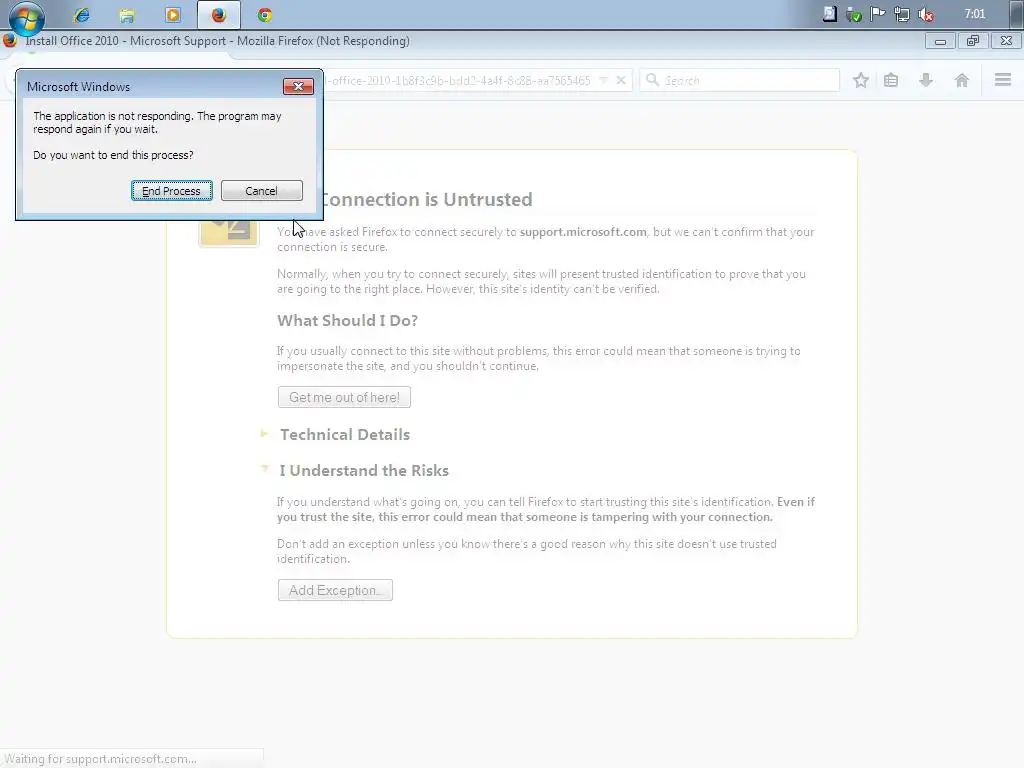Open the security shield tray icon
1024x768 pixels.
click(854, 14)
